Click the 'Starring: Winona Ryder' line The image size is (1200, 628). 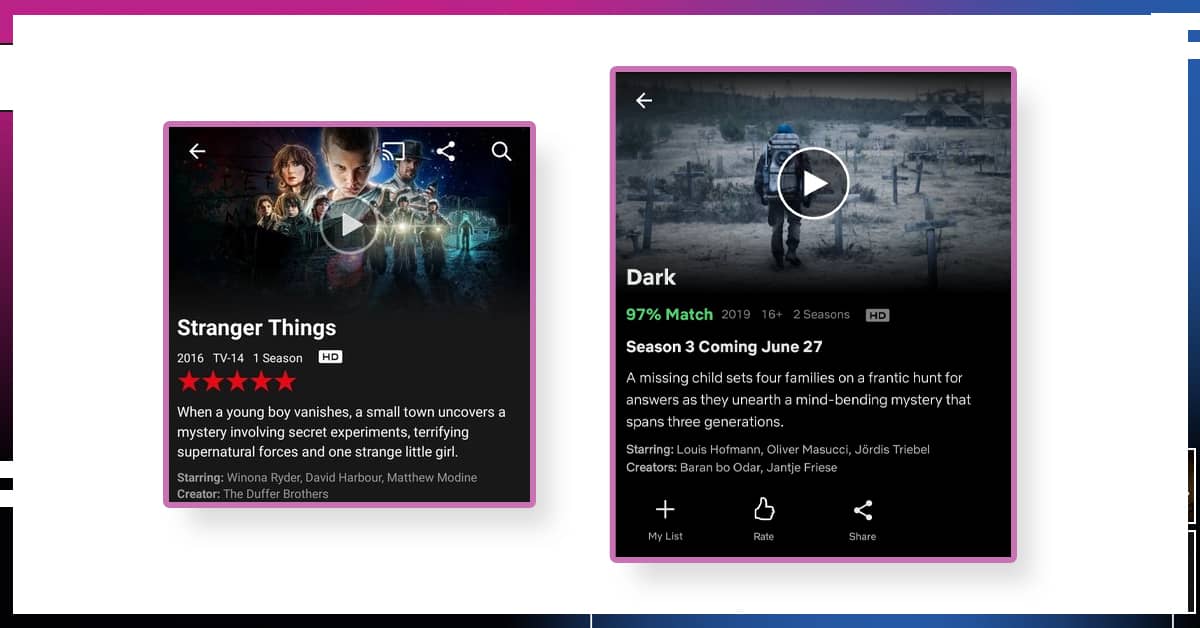pos(327,477)
